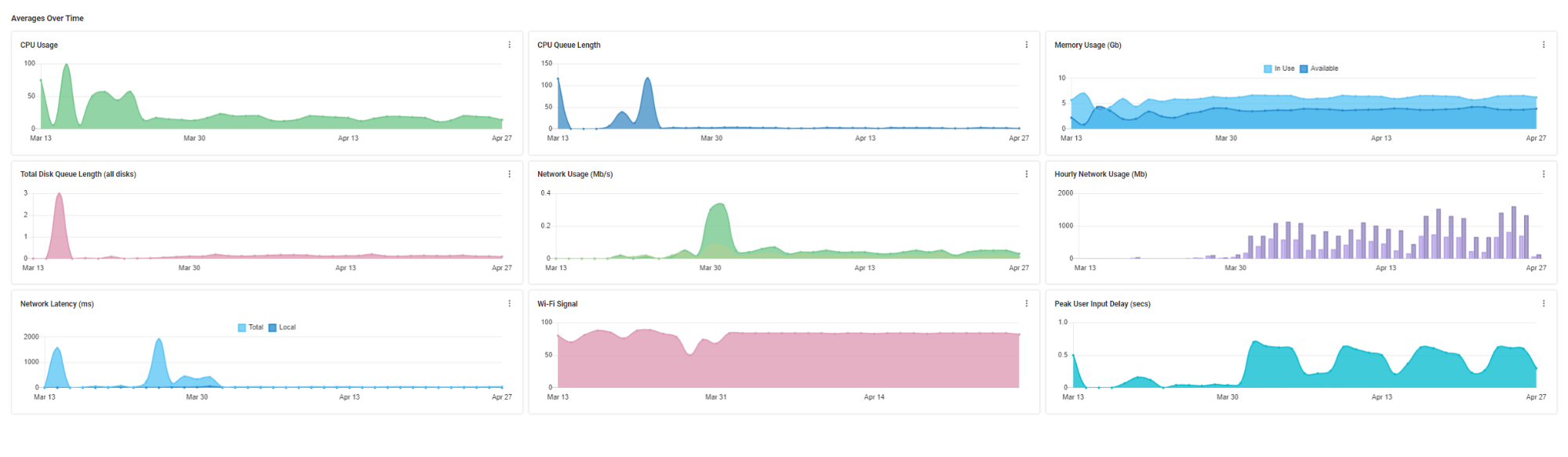Click the Averages Over Time heading
Screen dimensions: 1568x457
pos(47,18)
